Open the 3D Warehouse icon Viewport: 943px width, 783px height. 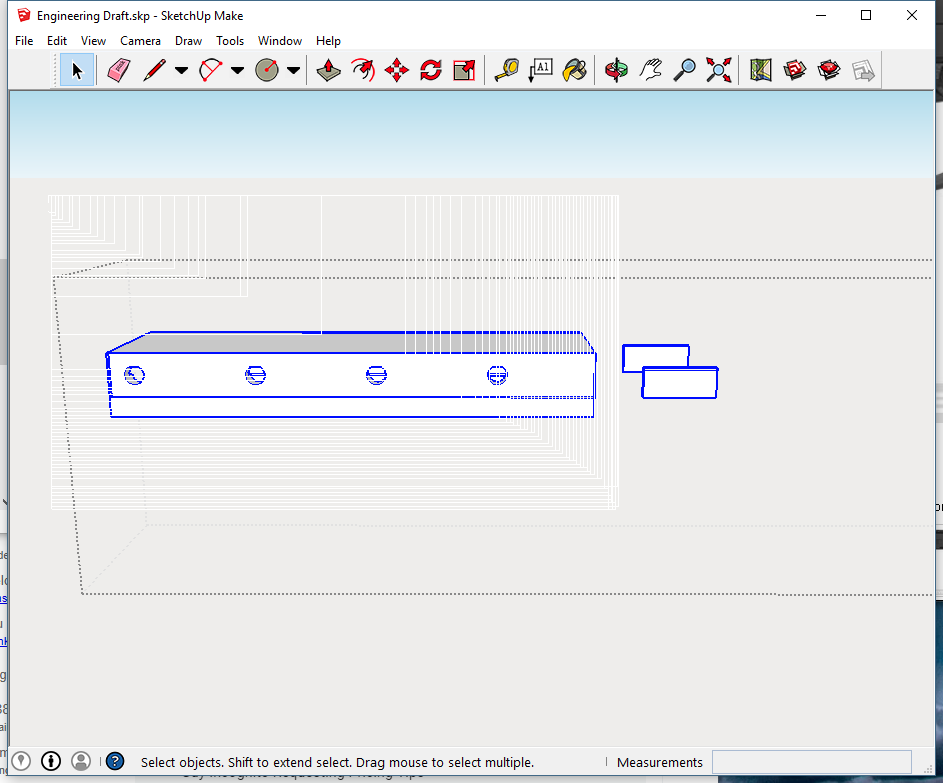(x=795, y=70)
